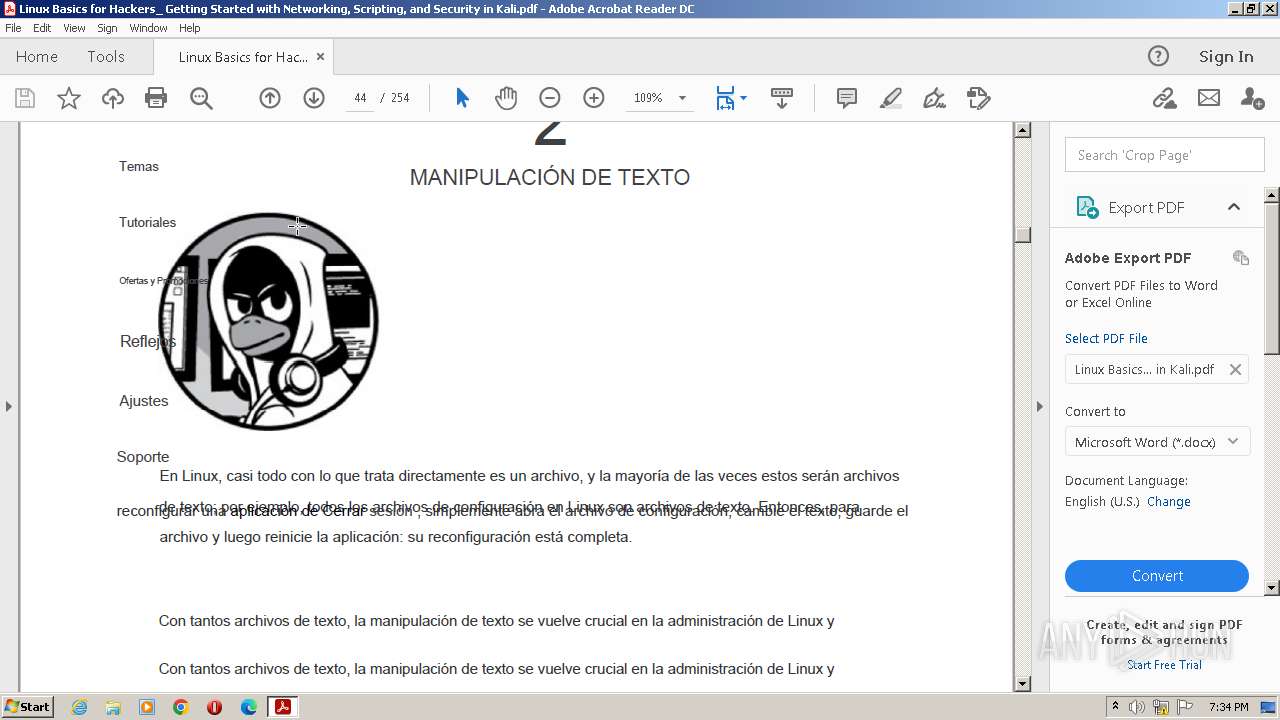This screenshot has width=1280, height=720.
Task: Open the Sign menu
Action: (x=107, y=28)
